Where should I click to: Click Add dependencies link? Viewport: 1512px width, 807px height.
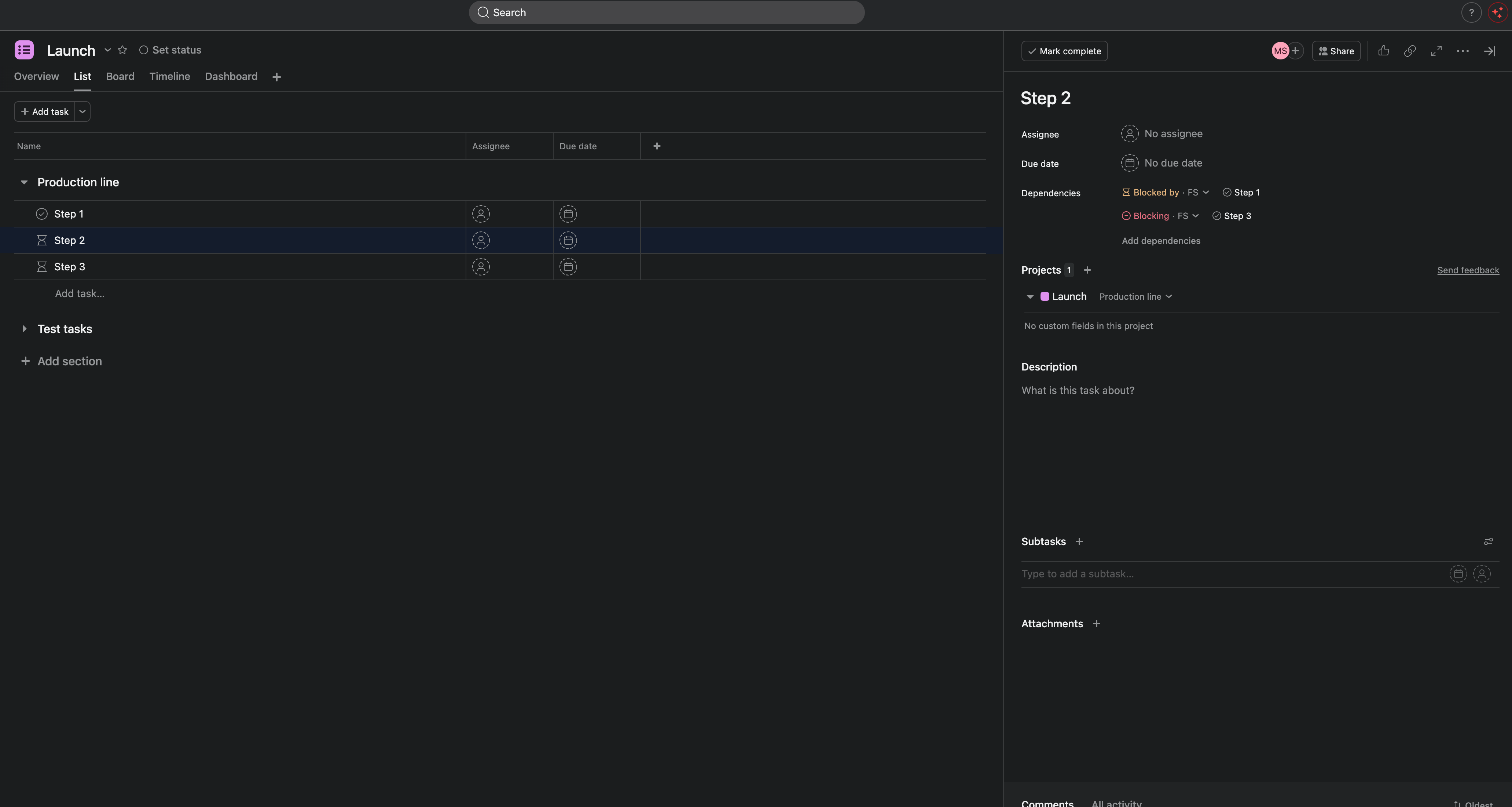point(1161,241)
